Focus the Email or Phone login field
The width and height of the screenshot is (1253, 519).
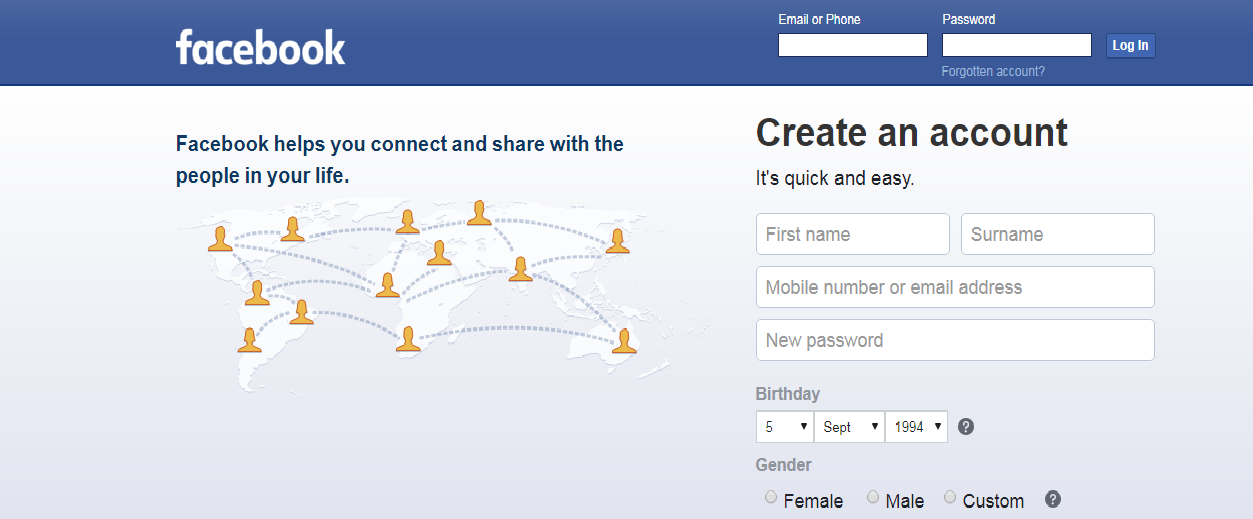853,45
